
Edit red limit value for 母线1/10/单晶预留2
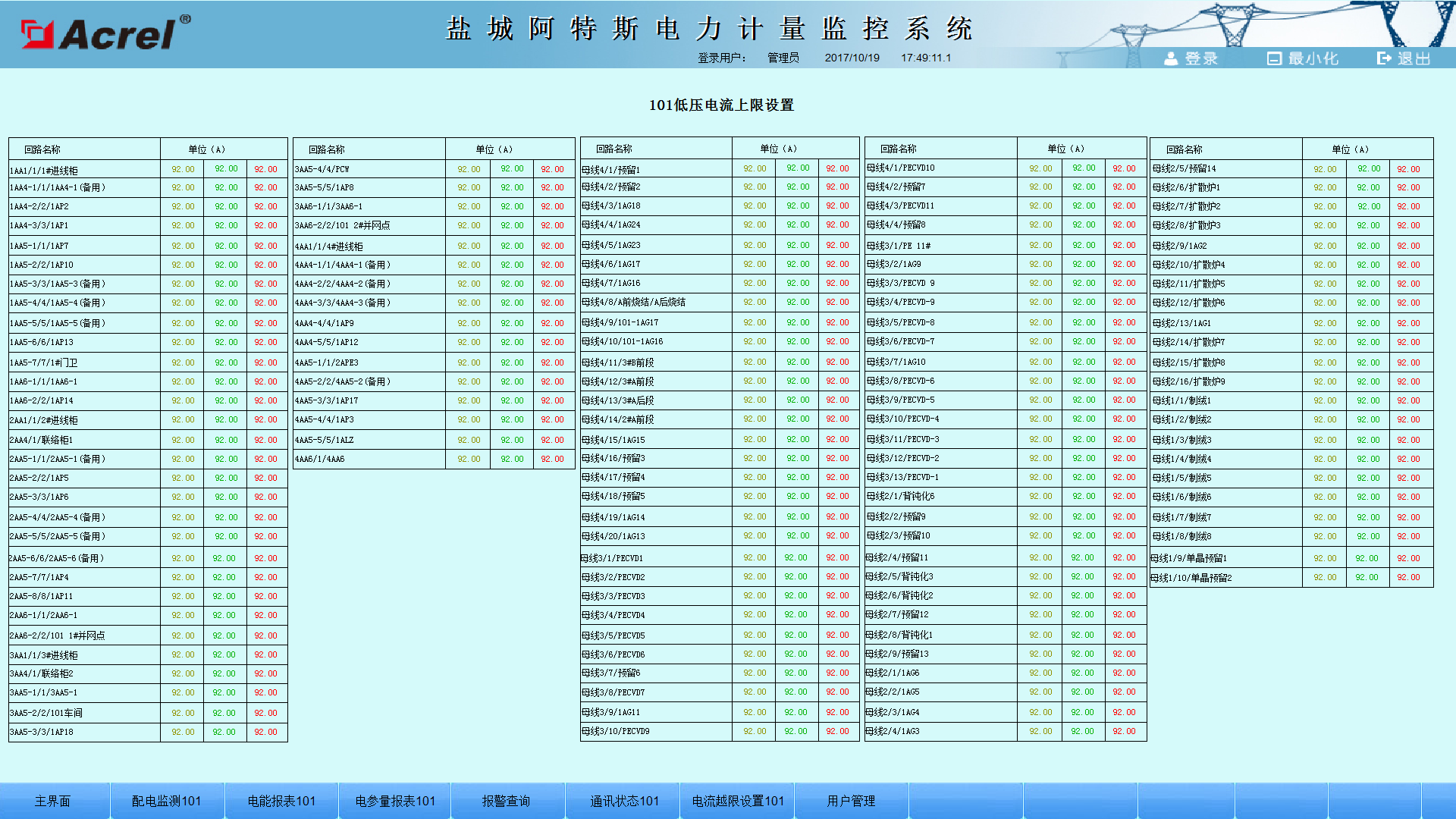(x=1409, y=577)
